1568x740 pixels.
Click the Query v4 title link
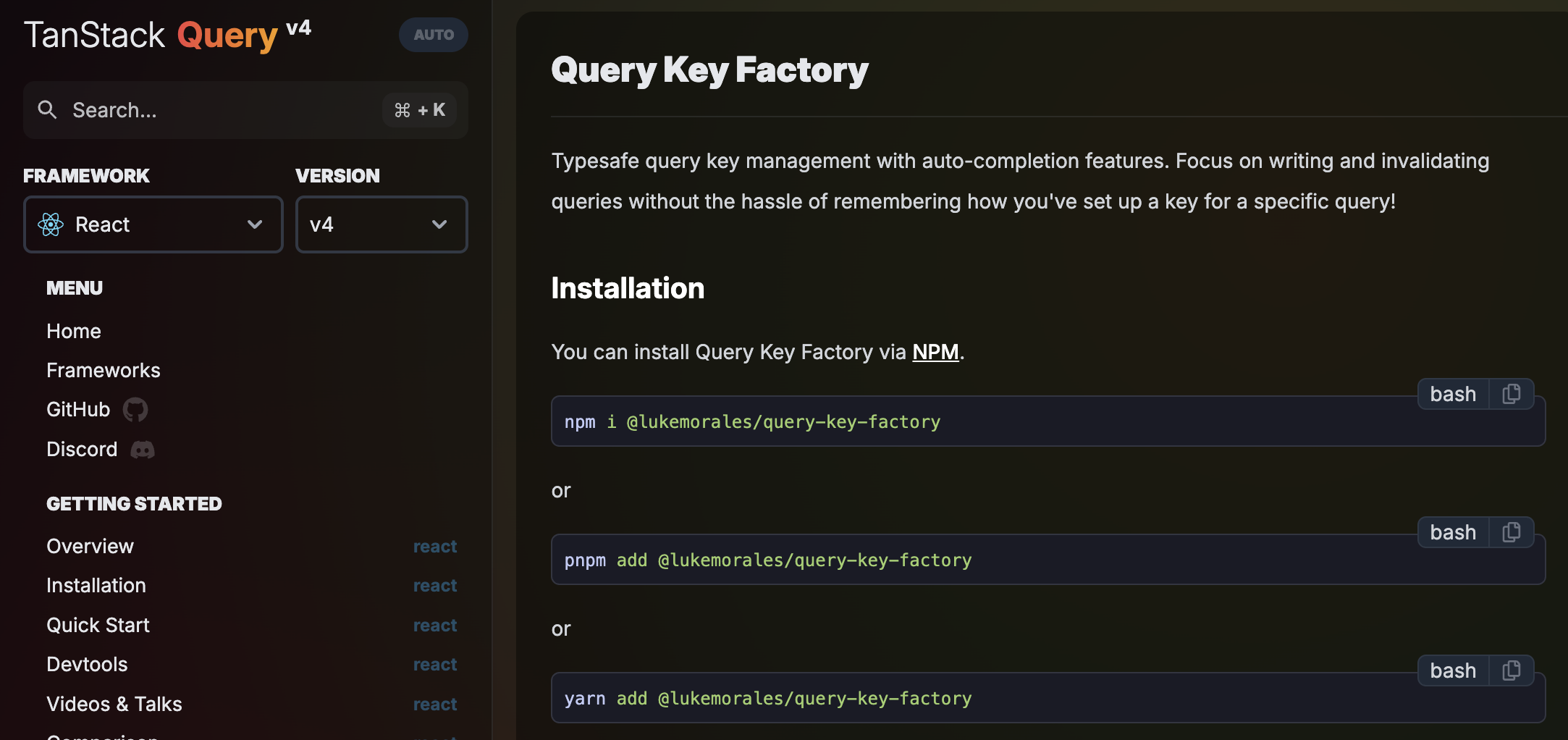pyautogui.click(x=244, y=35)
